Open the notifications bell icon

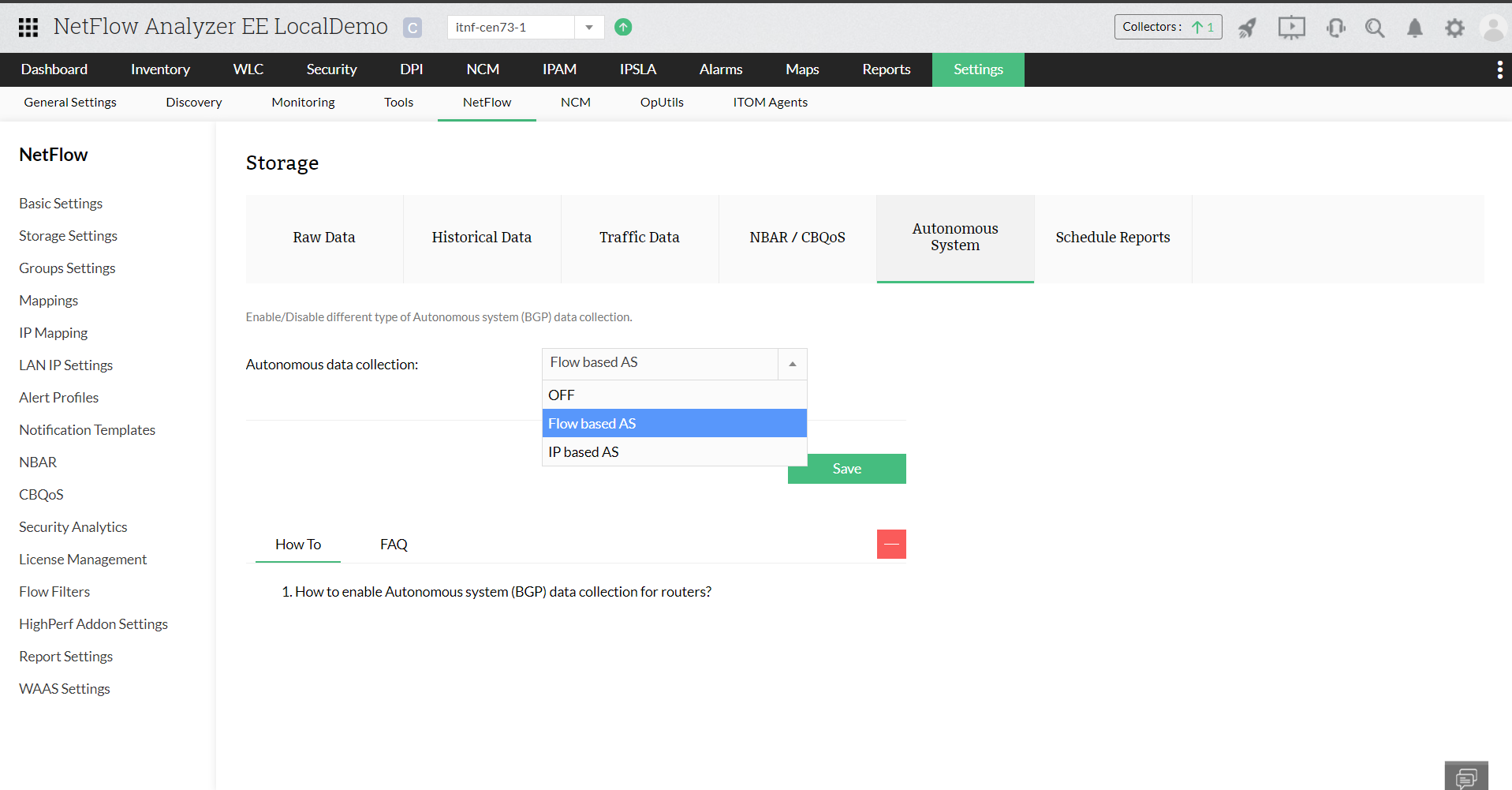[x=1415, y=28]
